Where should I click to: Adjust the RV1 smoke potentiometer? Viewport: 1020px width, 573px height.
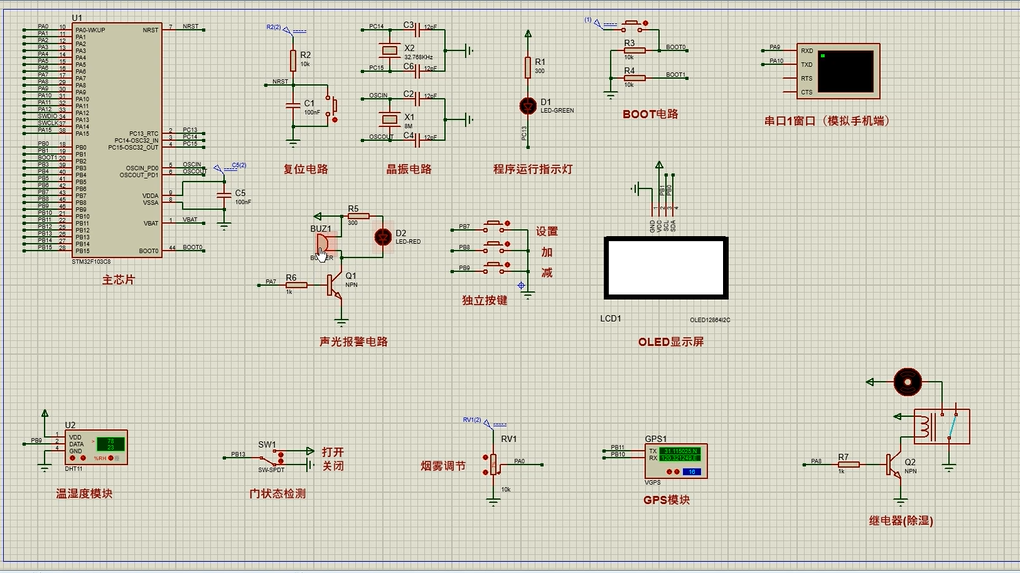pyautogui.click(x=492, y=463)
